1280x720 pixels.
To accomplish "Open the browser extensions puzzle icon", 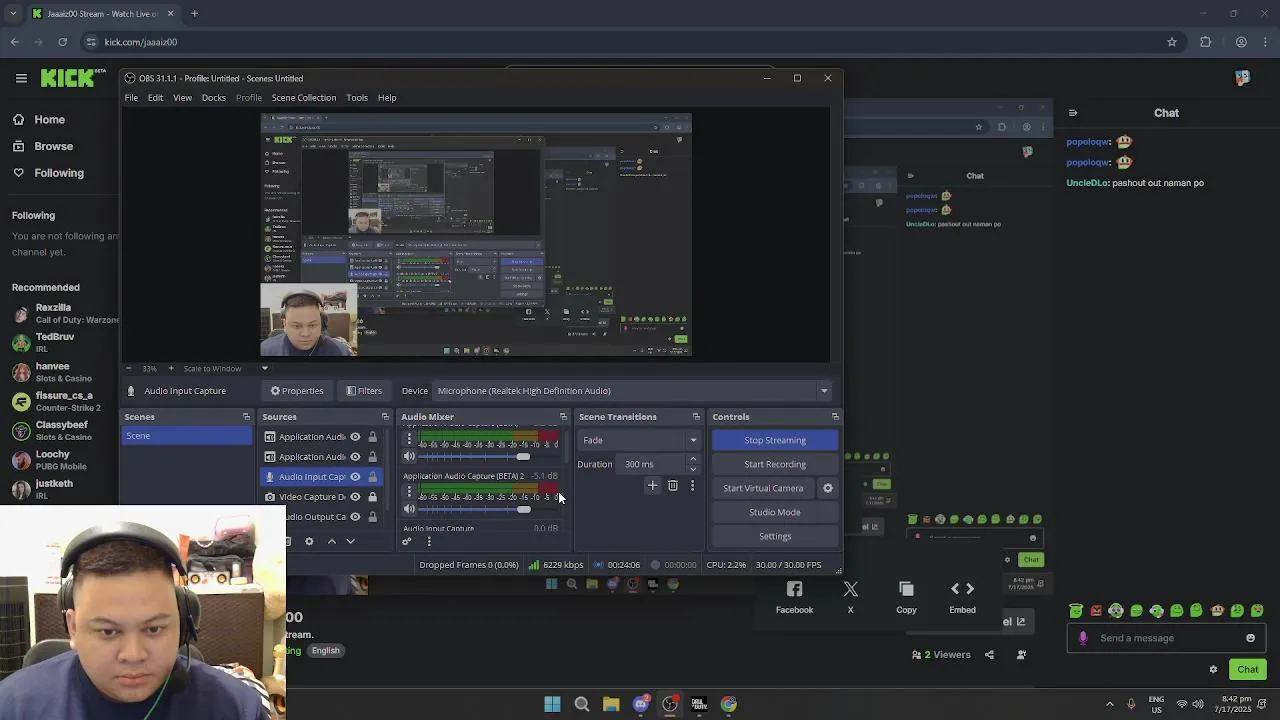I will coord(1205,42).
